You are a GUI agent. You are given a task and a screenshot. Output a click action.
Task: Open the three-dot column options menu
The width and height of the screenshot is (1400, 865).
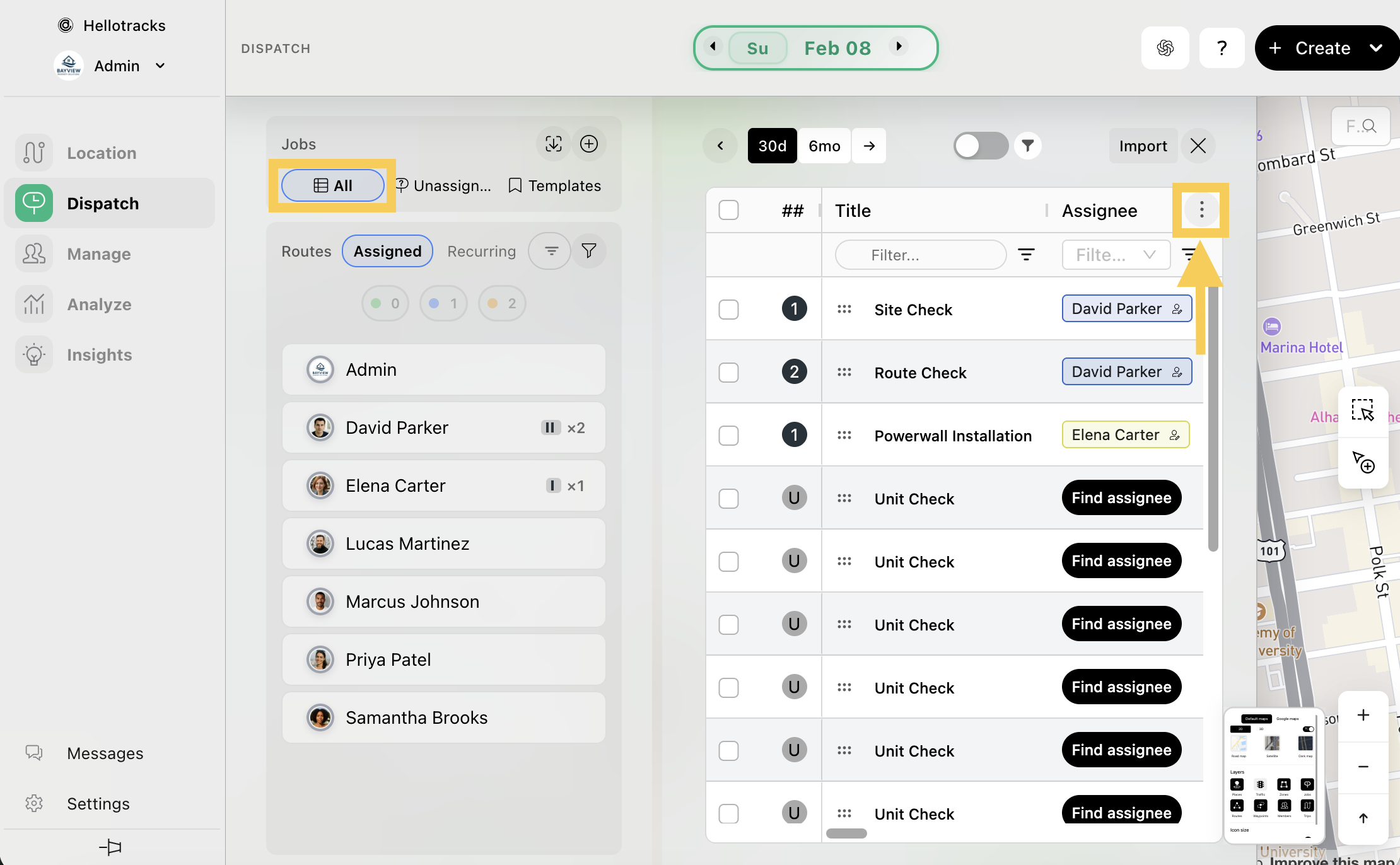coord(1201,209)
